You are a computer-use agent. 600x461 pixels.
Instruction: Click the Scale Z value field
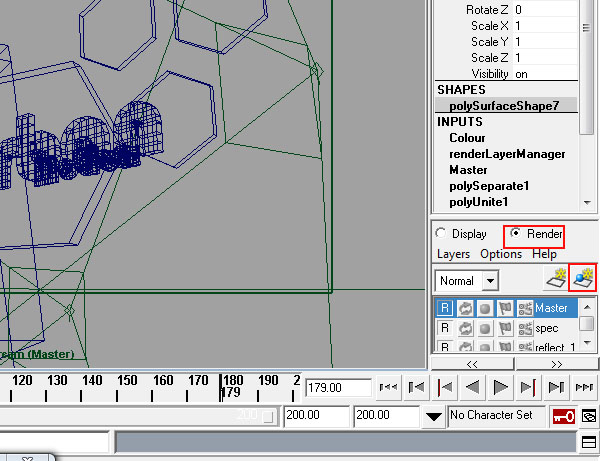(545, 58)
